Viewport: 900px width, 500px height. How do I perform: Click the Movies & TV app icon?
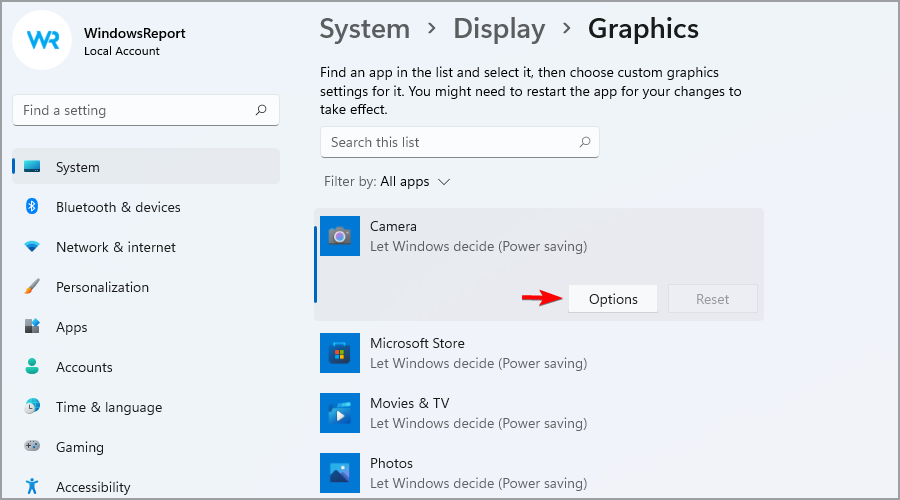340,413
